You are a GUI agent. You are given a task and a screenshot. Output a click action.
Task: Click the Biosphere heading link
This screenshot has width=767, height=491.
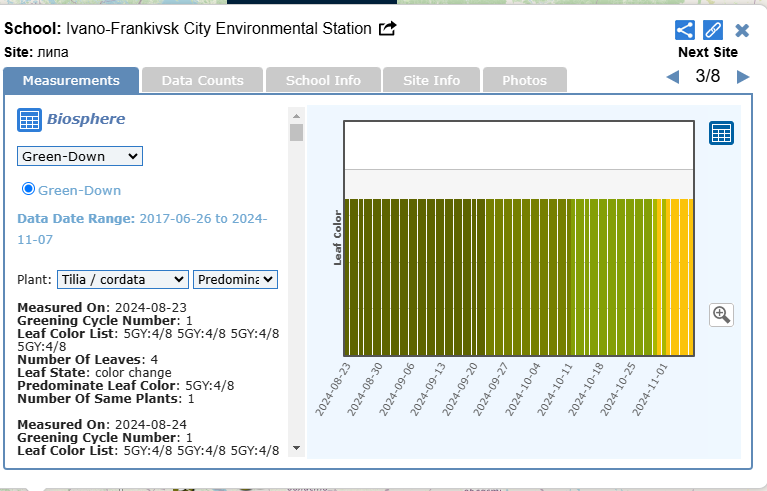[86, 120]
